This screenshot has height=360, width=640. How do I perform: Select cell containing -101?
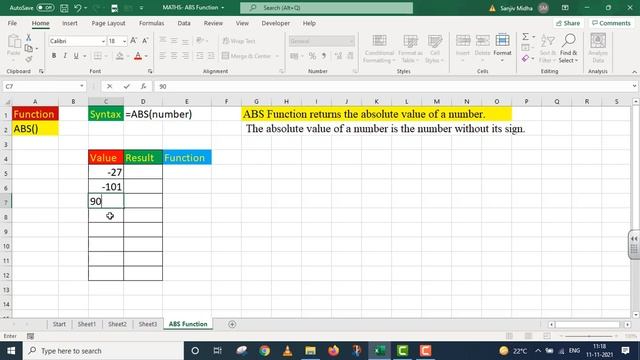tap(106, 187)
